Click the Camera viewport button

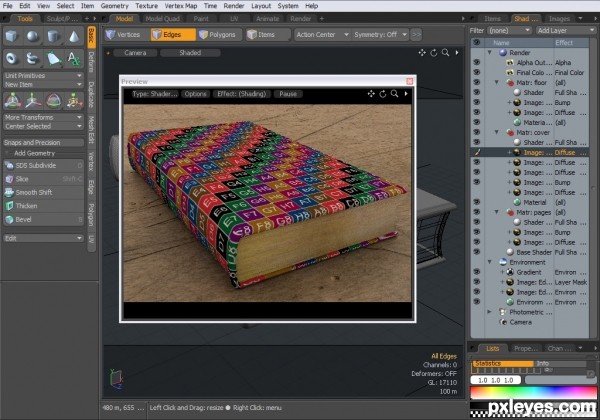(135, 53)
